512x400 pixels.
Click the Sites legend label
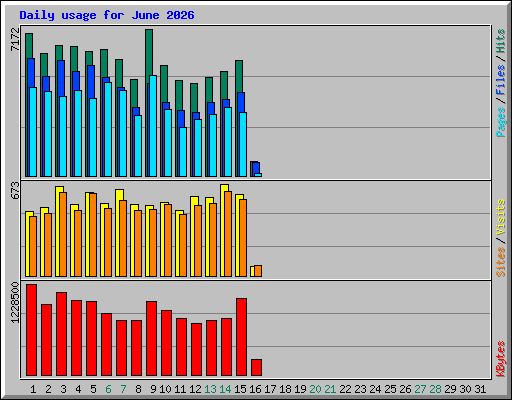[501, 262]
